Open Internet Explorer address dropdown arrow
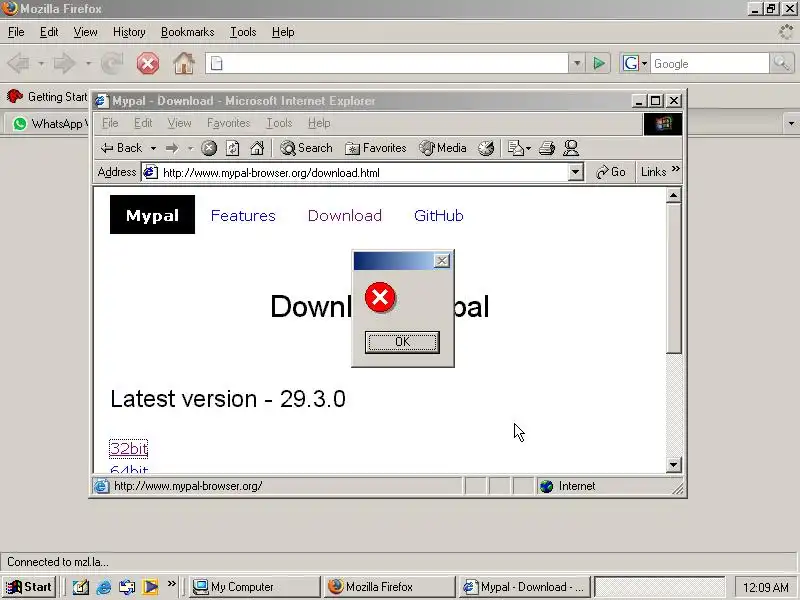 click(576, 172)
